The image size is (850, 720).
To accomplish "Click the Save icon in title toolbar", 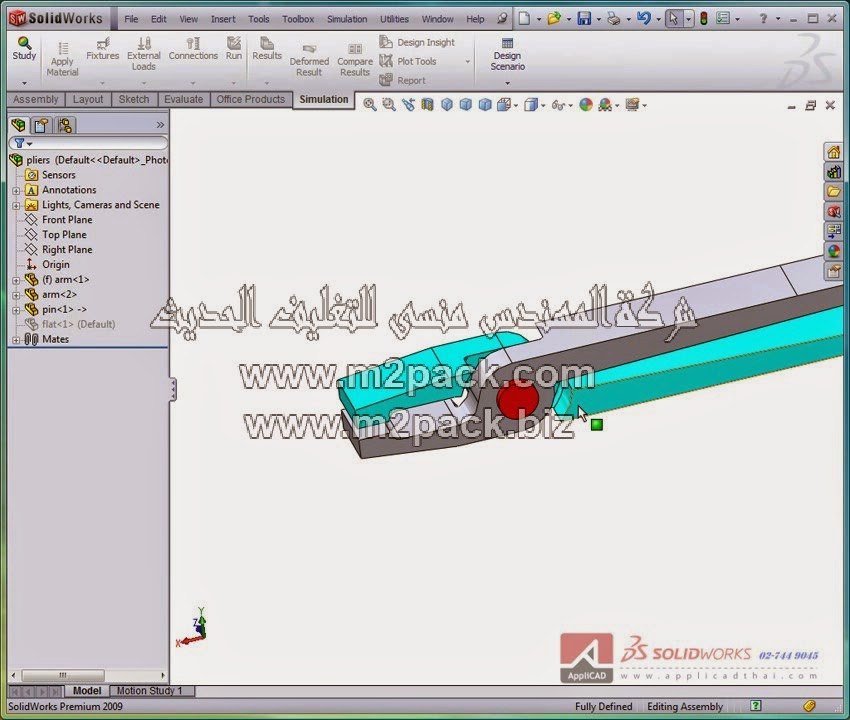I will (x=584, y=19).
